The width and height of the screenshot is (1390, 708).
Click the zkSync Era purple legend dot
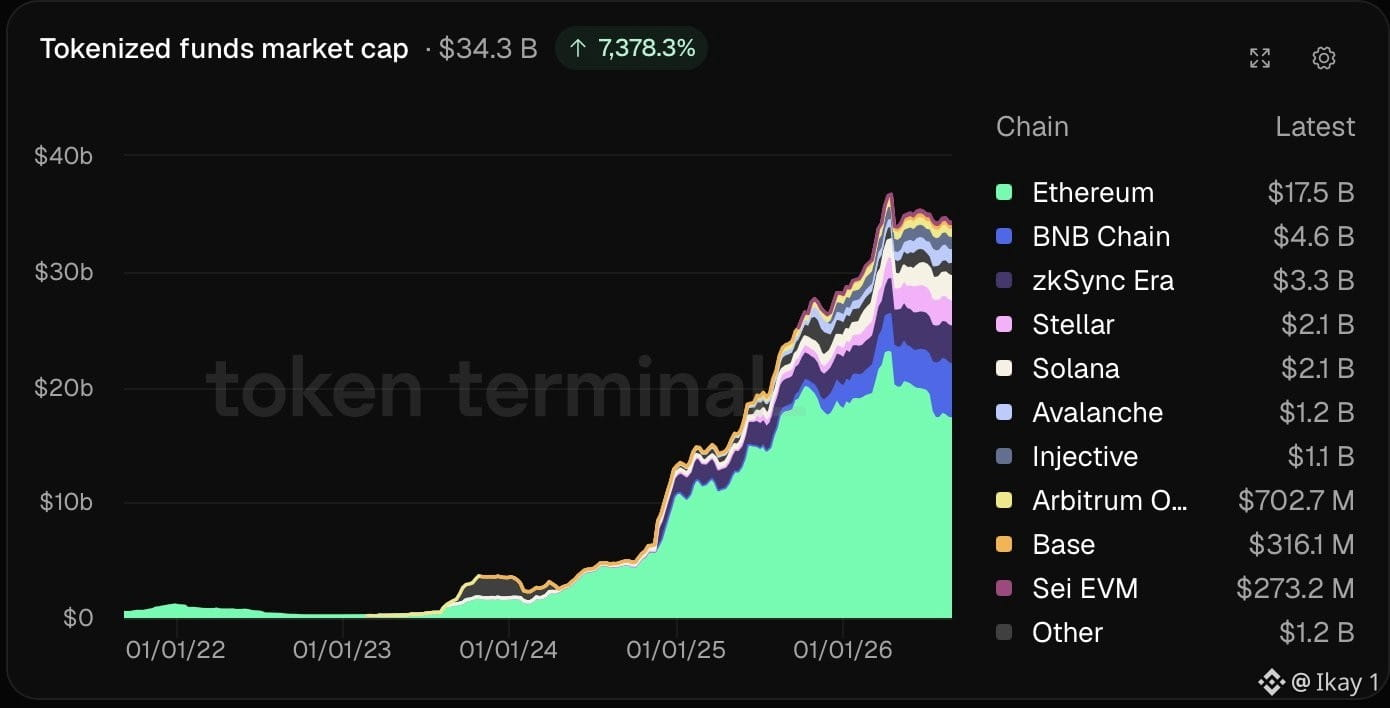pos(1005,280)
